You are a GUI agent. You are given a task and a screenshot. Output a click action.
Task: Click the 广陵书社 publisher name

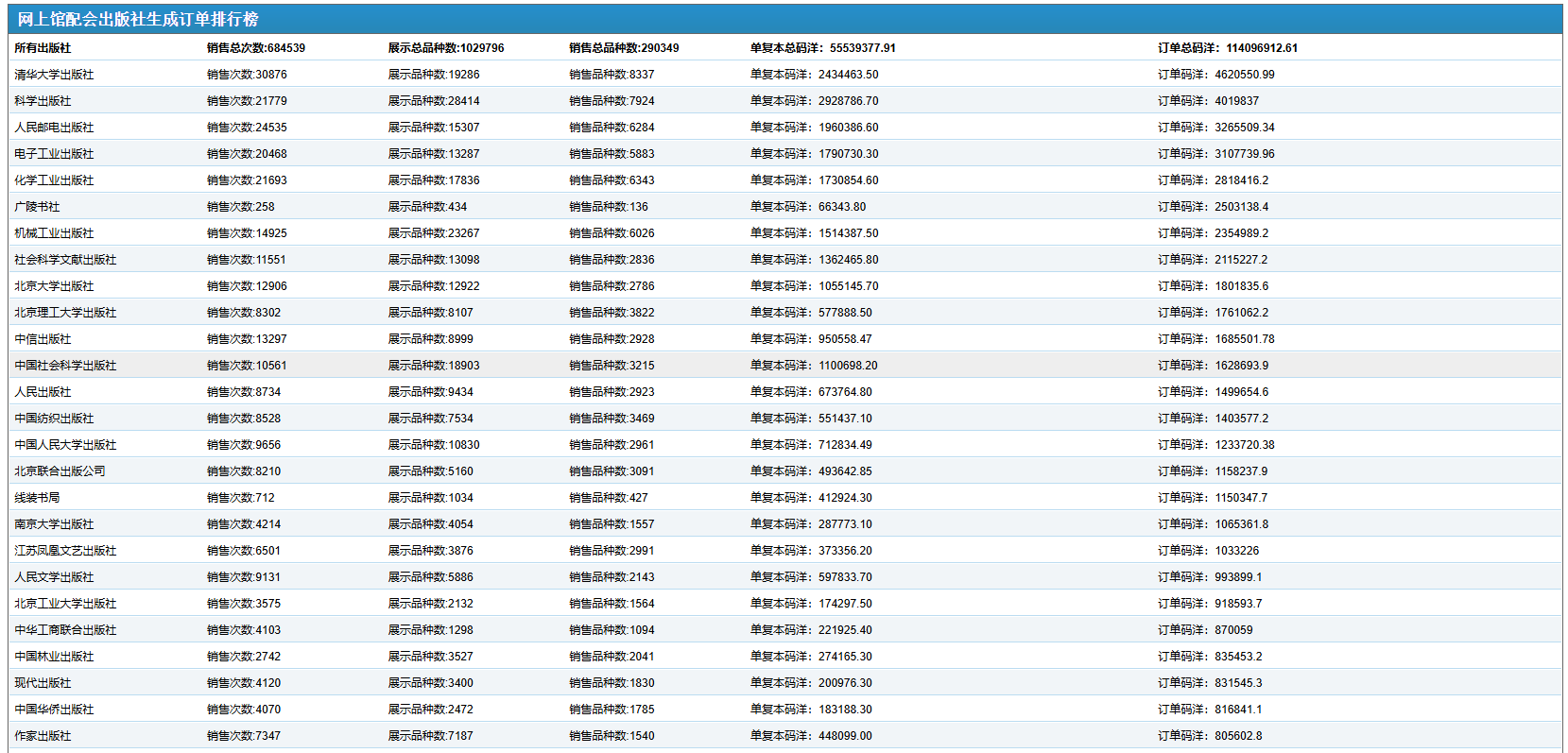coord(37,207)
